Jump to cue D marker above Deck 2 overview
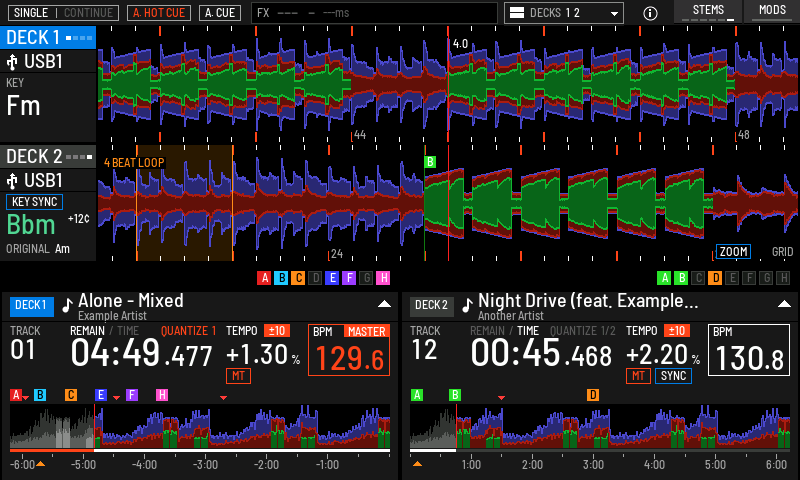Screen dimensions: 800x480 point(593,395)
